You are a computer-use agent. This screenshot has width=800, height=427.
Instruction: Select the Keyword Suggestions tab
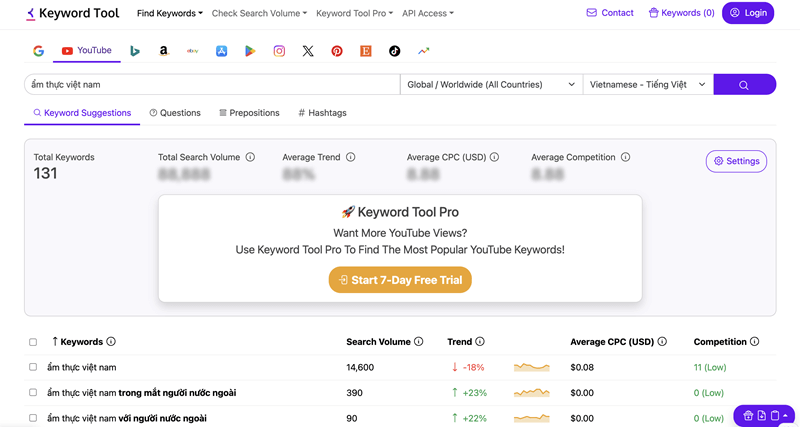pyautogui.click(x=82, y=113)
